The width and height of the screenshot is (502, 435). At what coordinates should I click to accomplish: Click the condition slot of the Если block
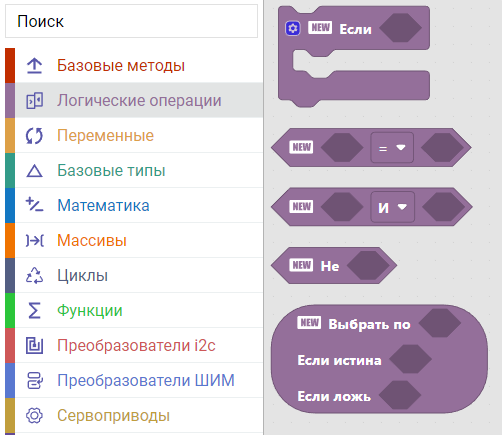click(400, 28)
